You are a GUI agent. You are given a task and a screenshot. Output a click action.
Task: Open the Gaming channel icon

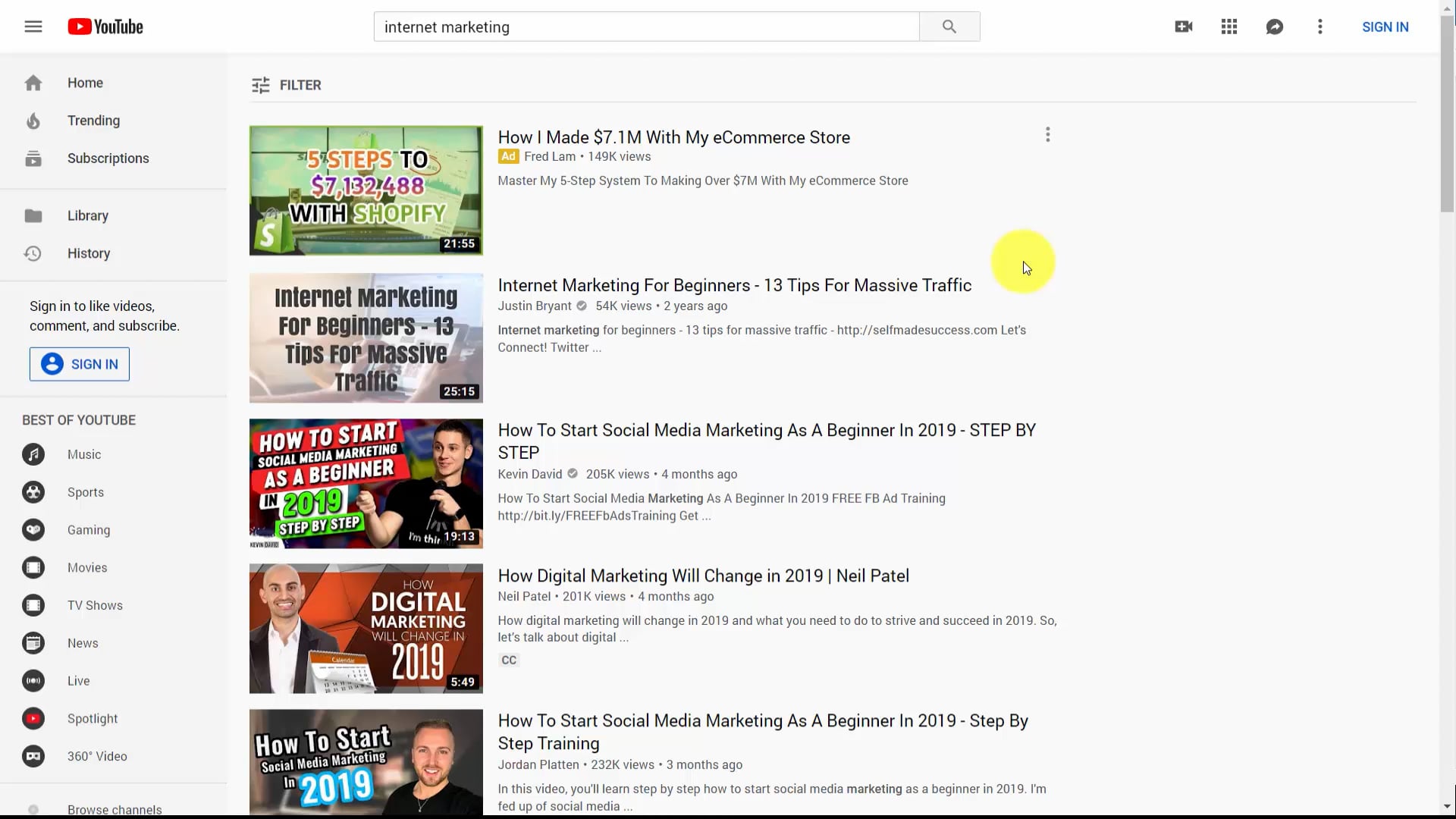pyautogui.click(x=33, y=530)
